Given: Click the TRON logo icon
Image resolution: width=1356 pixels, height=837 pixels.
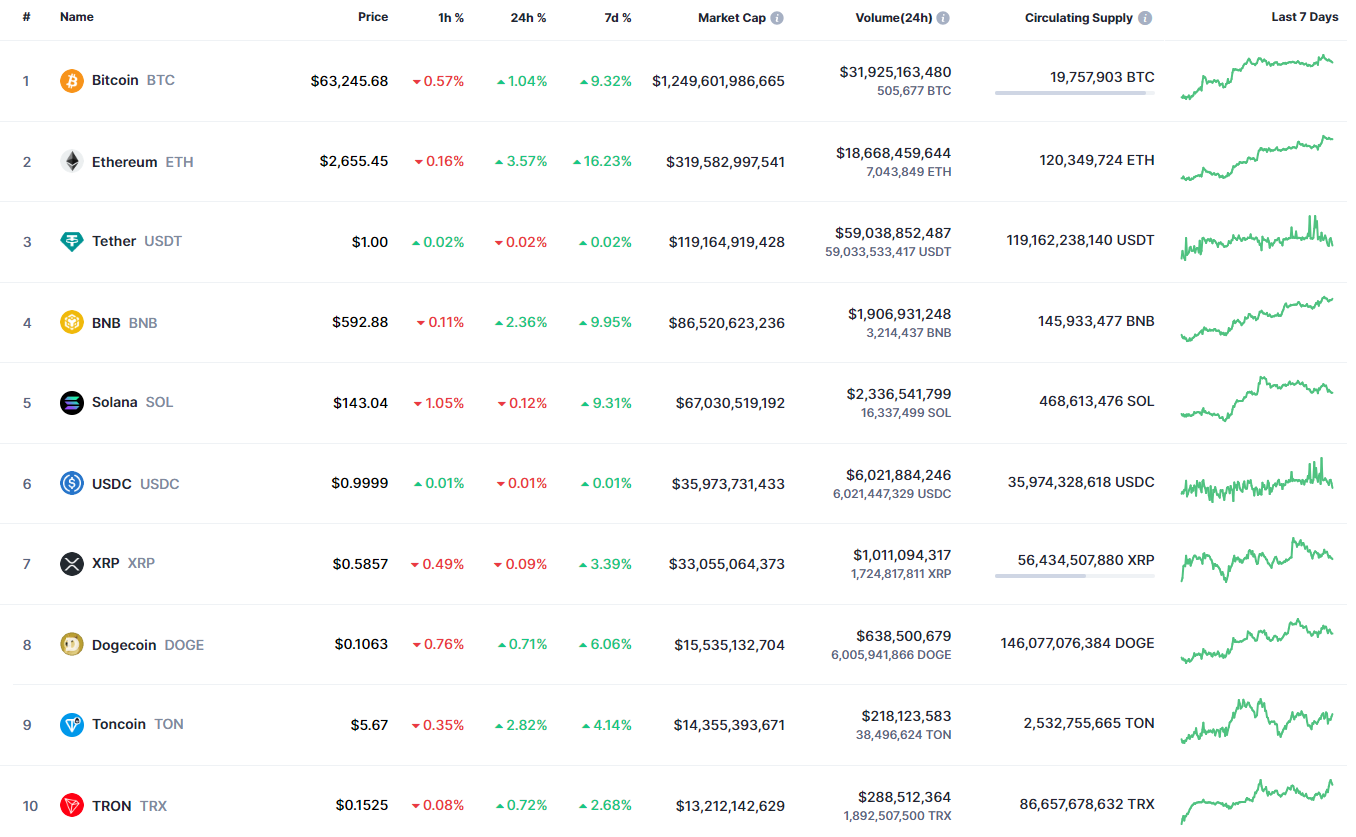Looking at the screenshot, I should point(71,806).
